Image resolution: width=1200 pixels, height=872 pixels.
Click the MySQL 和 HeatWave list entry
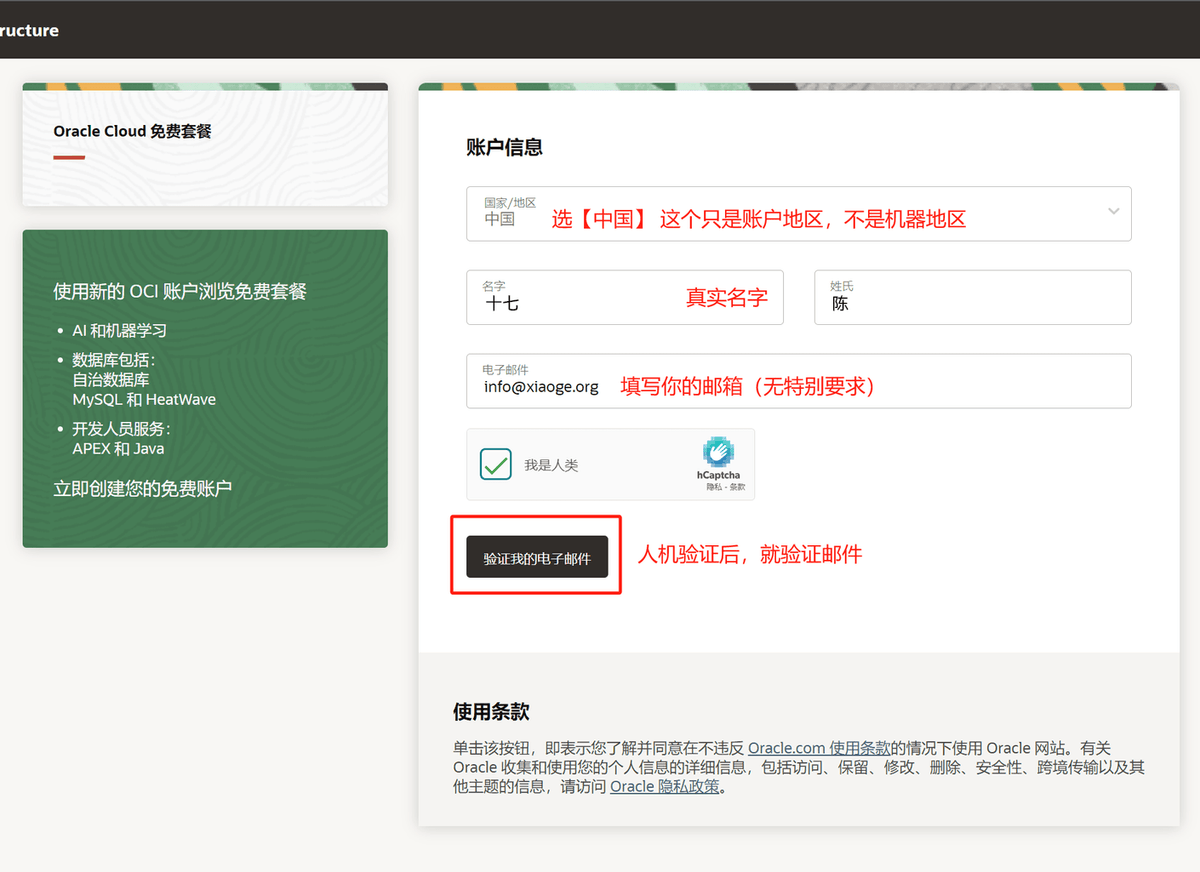[x=144, y=399]
